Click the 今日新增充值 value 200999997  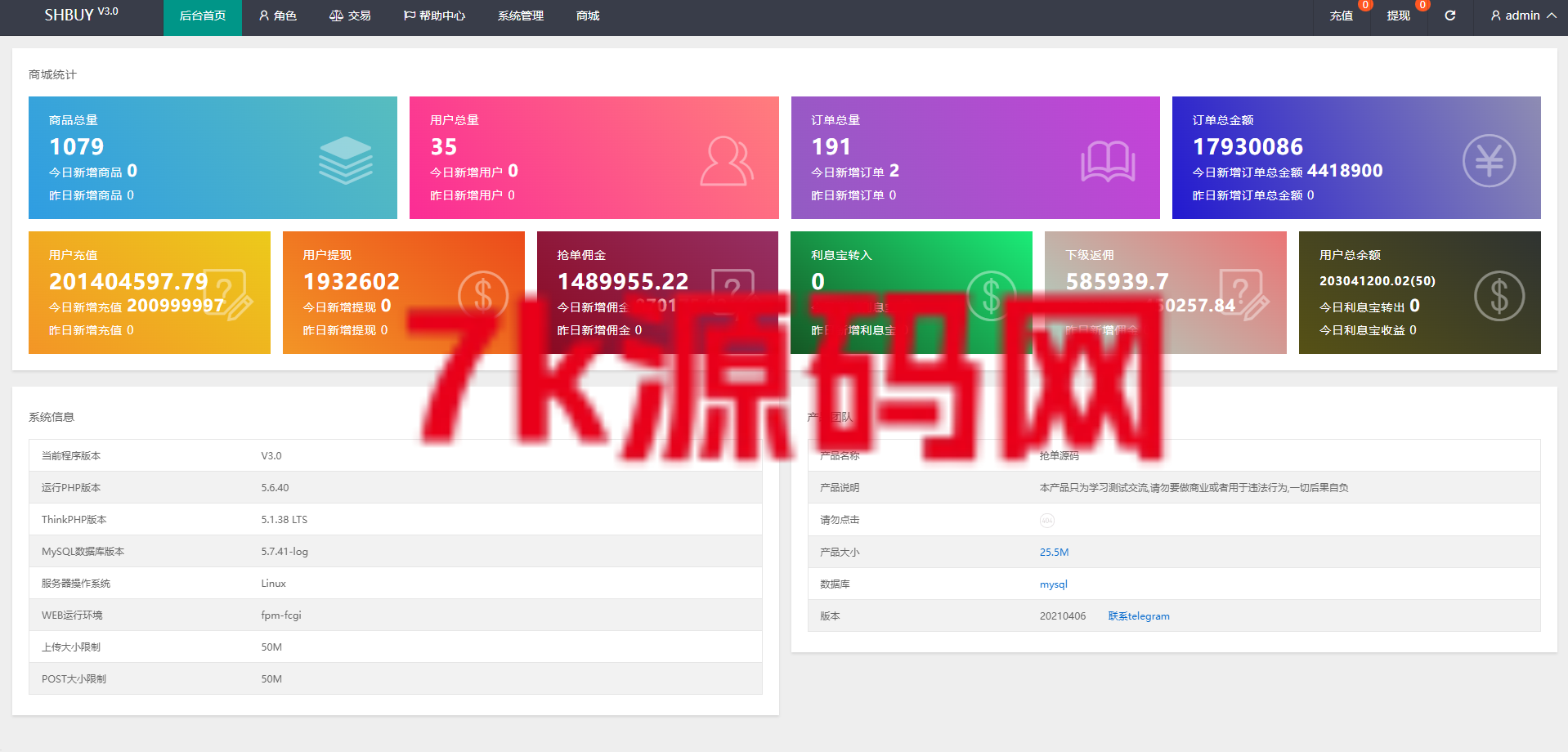point(176,306)
